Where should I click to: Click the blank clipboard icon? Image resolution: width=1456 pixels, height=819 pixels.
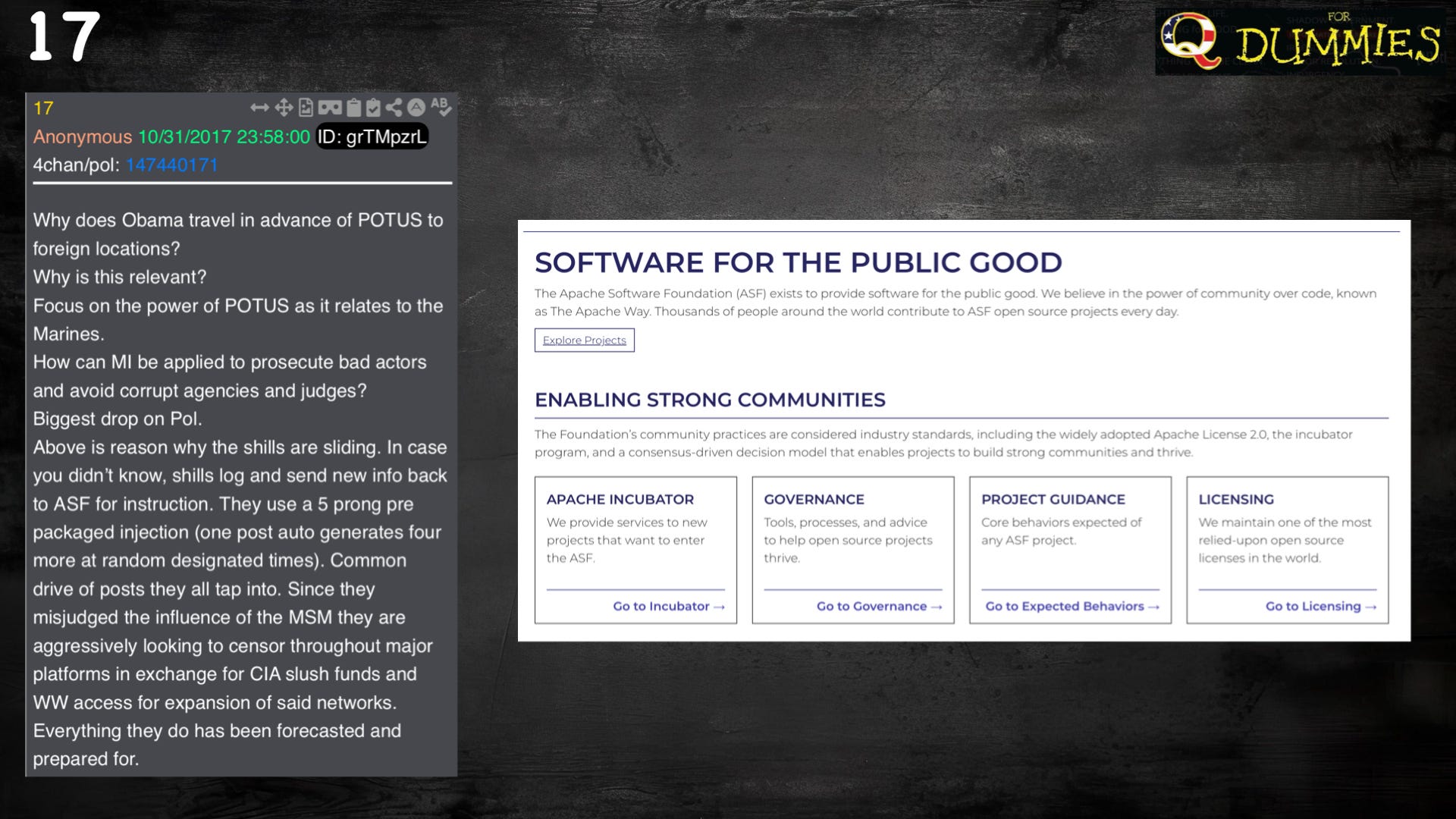point(353,108)
